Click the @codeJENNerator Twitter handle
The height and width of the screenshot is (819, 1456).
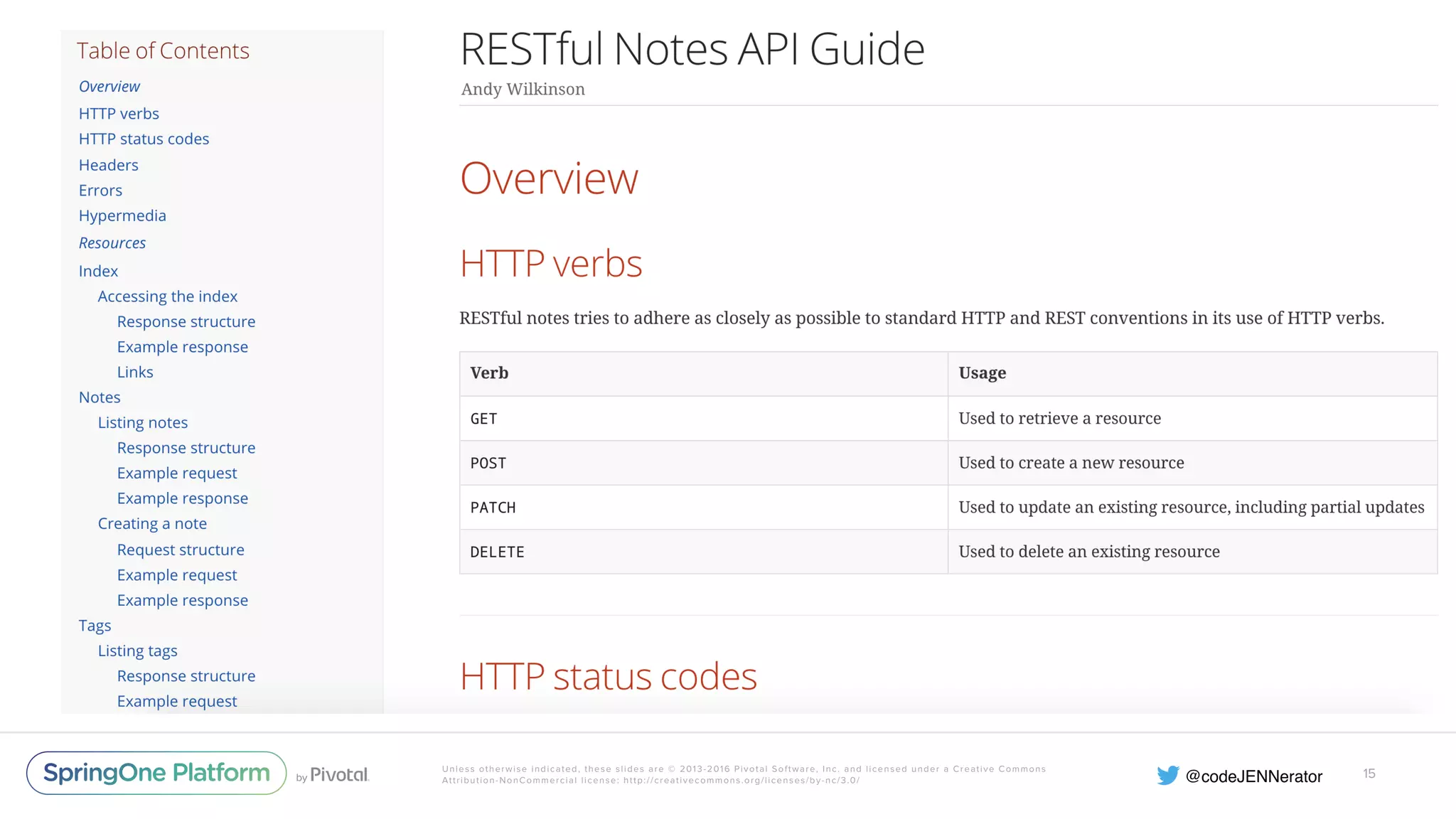1253,776
